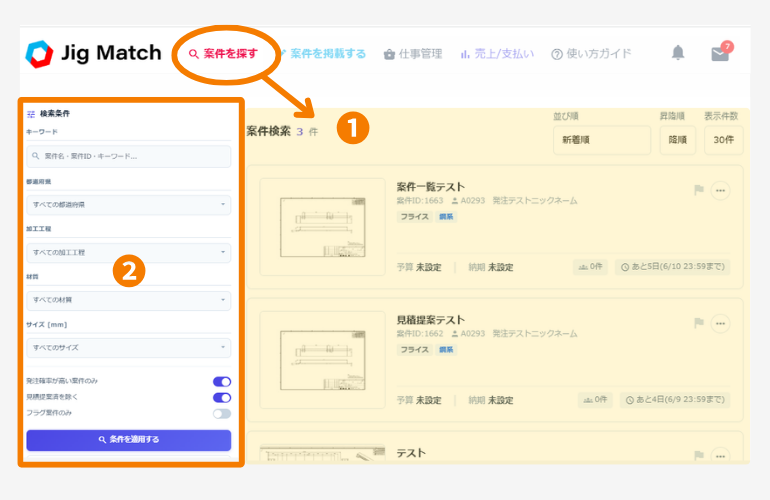Toggle 発注確率が高い案件のみ switch
This screenshot has width=770, height=500.
click(x=222, y=382)
